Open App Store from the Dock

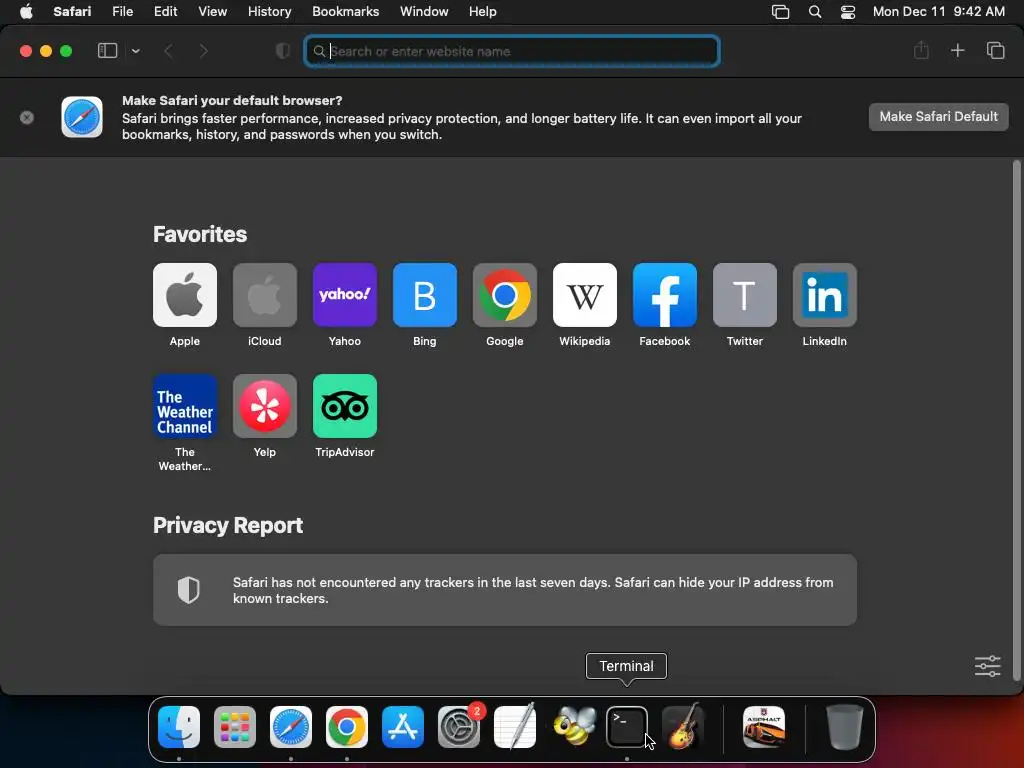pos(403,727)
